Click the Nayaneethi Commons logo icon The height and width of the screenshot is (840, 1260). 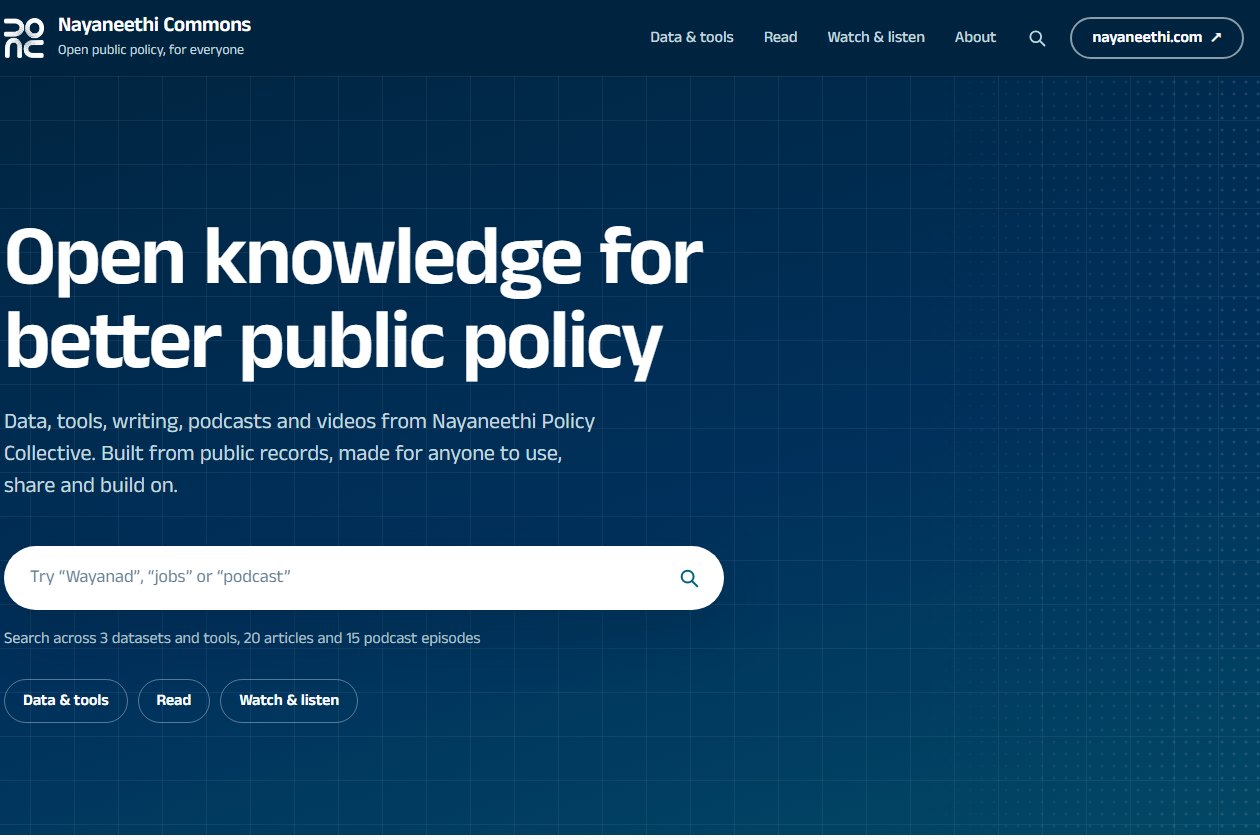point(24,38)
